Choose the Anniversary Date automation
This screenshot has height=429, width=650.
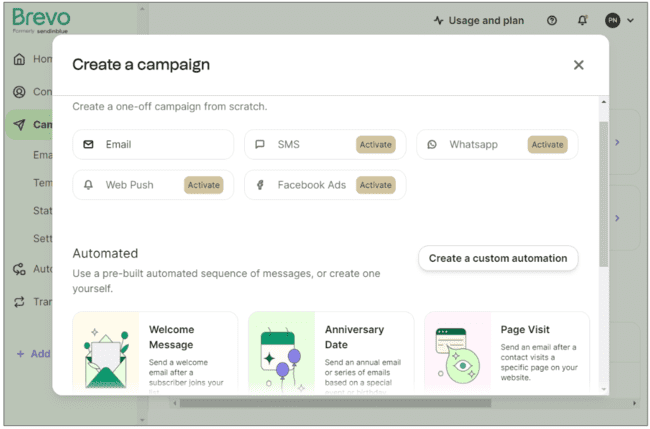pyautogui.click(x=331, y=352)
